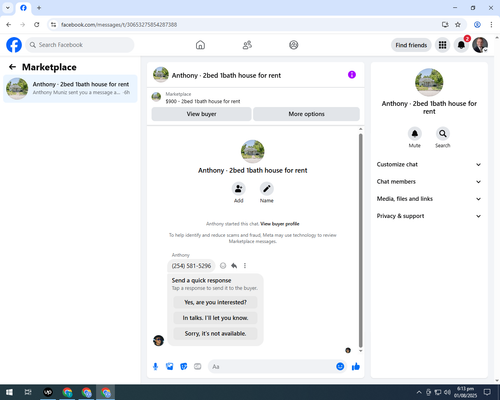Image resolution: width=500 pixels, height=400 pixels.
Task: Add people to the chat
Action: (x=239, y=189)
